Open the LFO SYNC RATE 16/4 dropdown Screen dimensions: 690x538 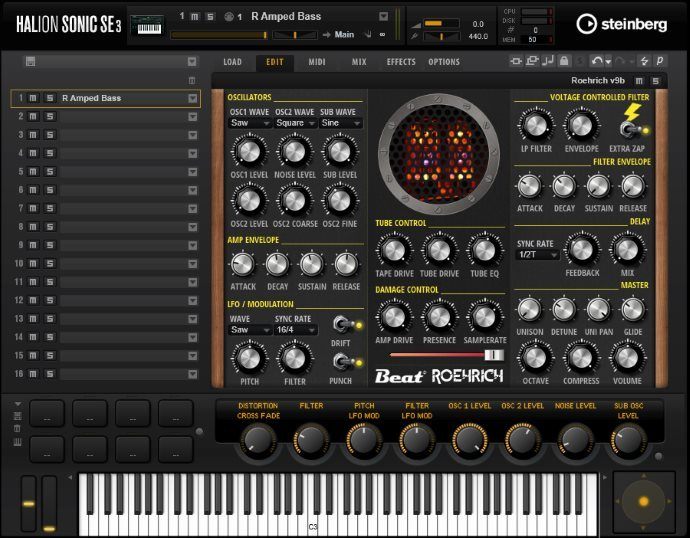(x=295, y=330)
